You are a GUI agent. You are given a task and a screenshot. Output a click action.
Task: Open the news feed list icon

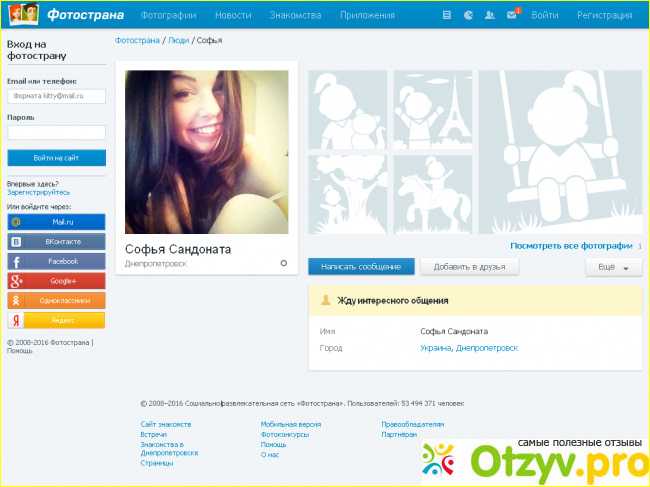(x=446, y=16)
